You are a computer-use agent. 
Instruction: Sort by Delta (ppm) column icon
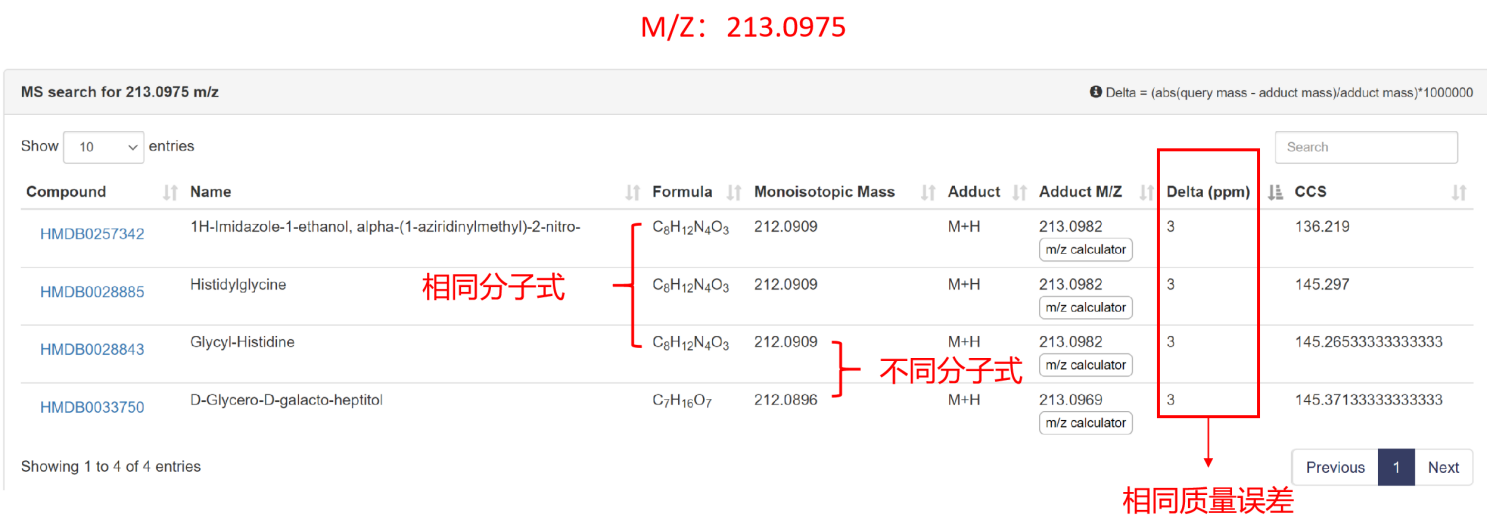tap(1275, 192)
